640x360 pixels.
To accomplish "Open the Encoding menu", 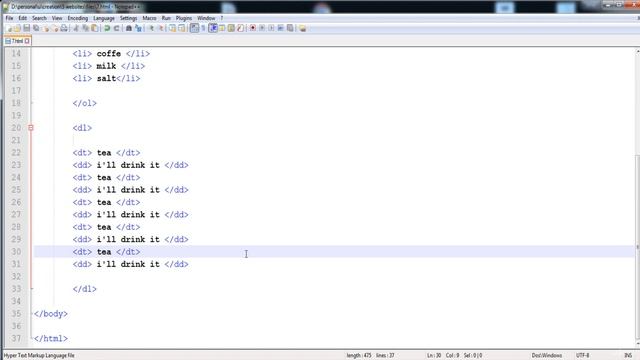I will [78, 18].
